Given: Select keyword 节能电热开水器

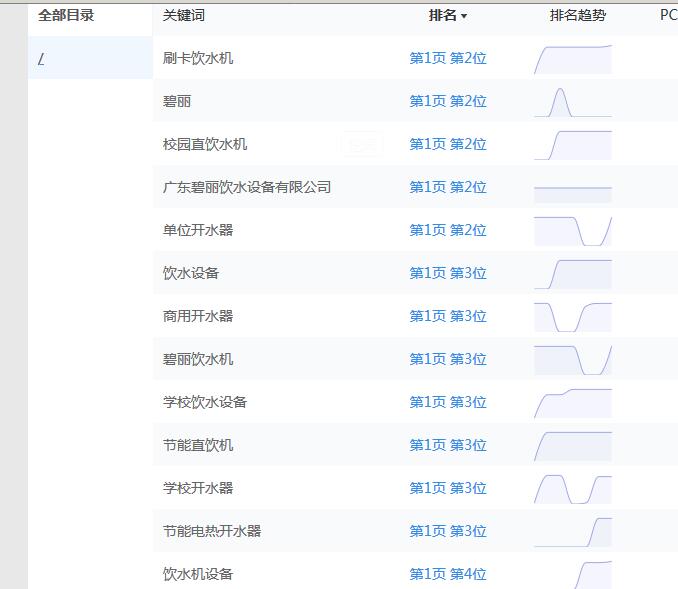Looking at the screenshot, I should click(212, 531).
